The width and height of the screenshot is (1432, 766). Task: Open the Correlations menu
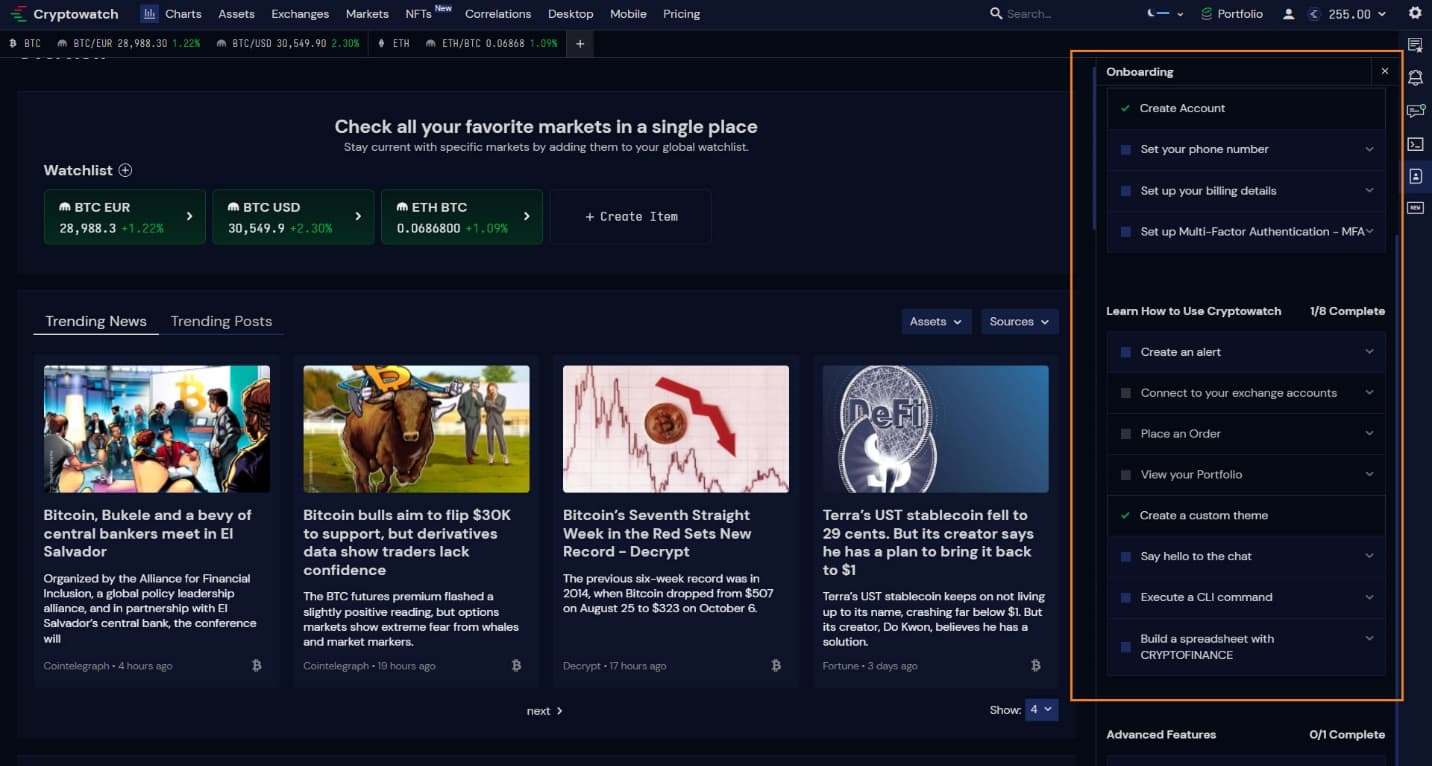click(498, 14)
